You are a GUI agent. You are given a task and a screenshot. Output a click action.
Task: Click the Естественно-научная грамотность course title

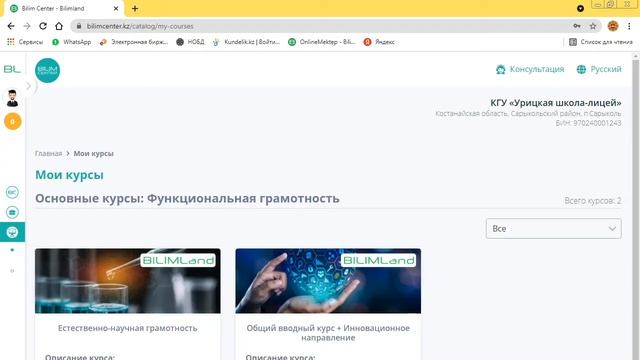128,328
